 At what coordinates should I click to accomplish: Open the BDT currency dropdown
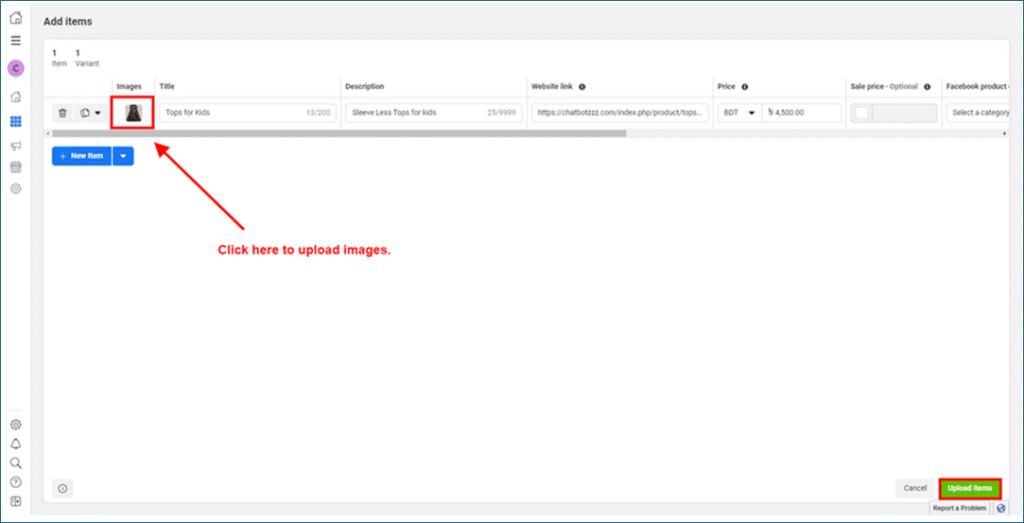point(739,113)
